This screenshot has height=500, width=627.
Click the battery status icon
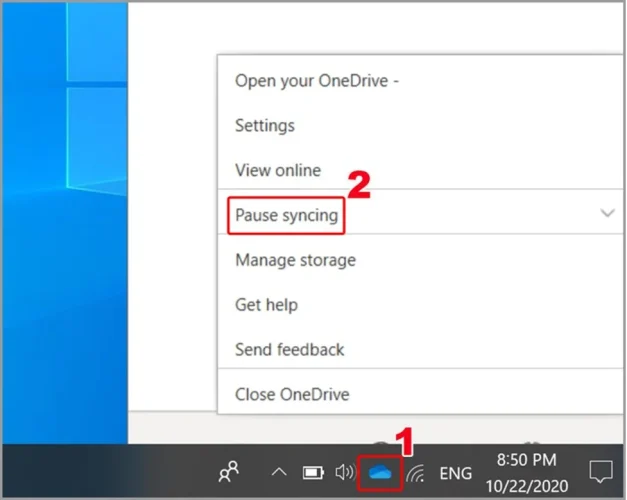click(x=313, y=473)
